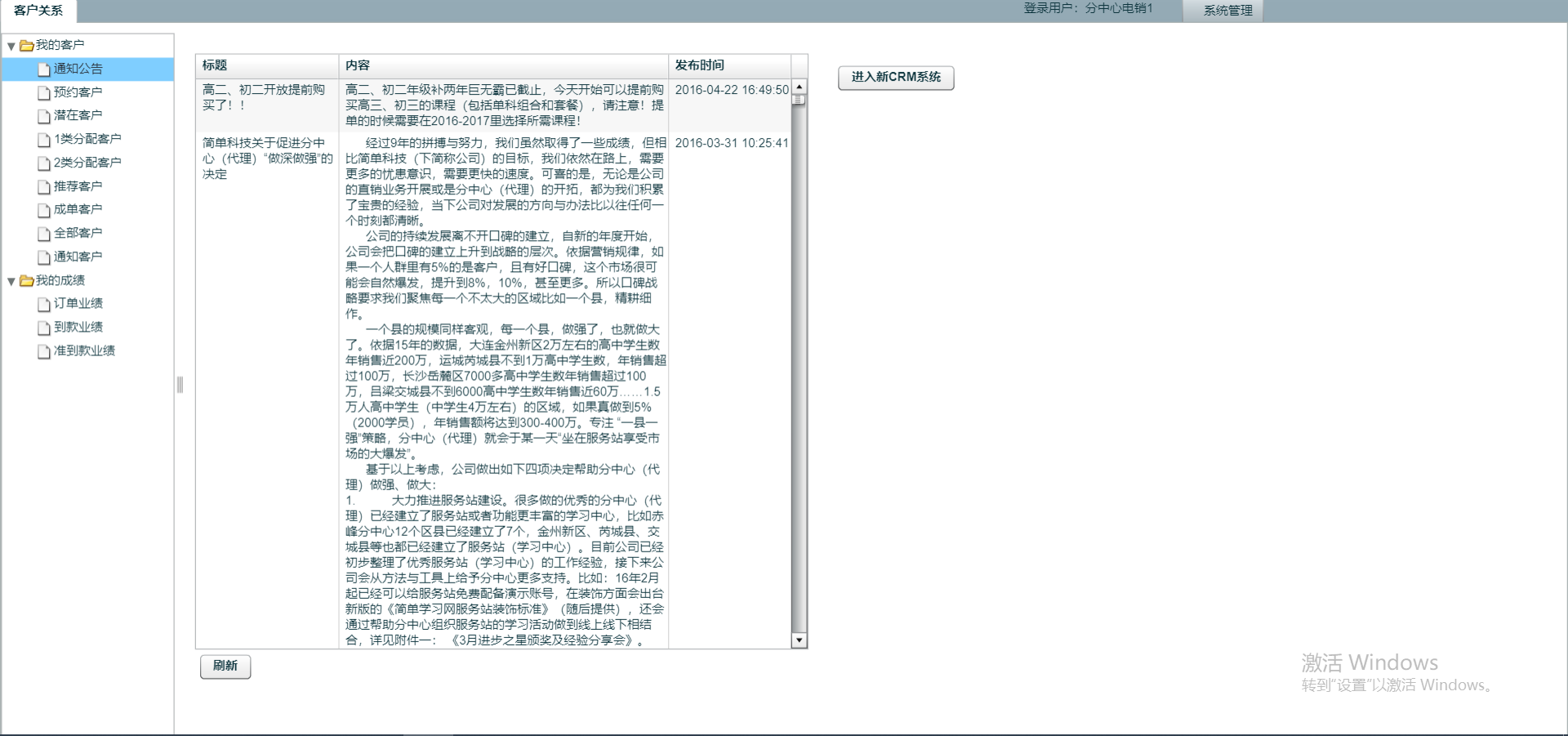
Task: Click the 进入新CRM系统 button
Action: coord(896,77)
